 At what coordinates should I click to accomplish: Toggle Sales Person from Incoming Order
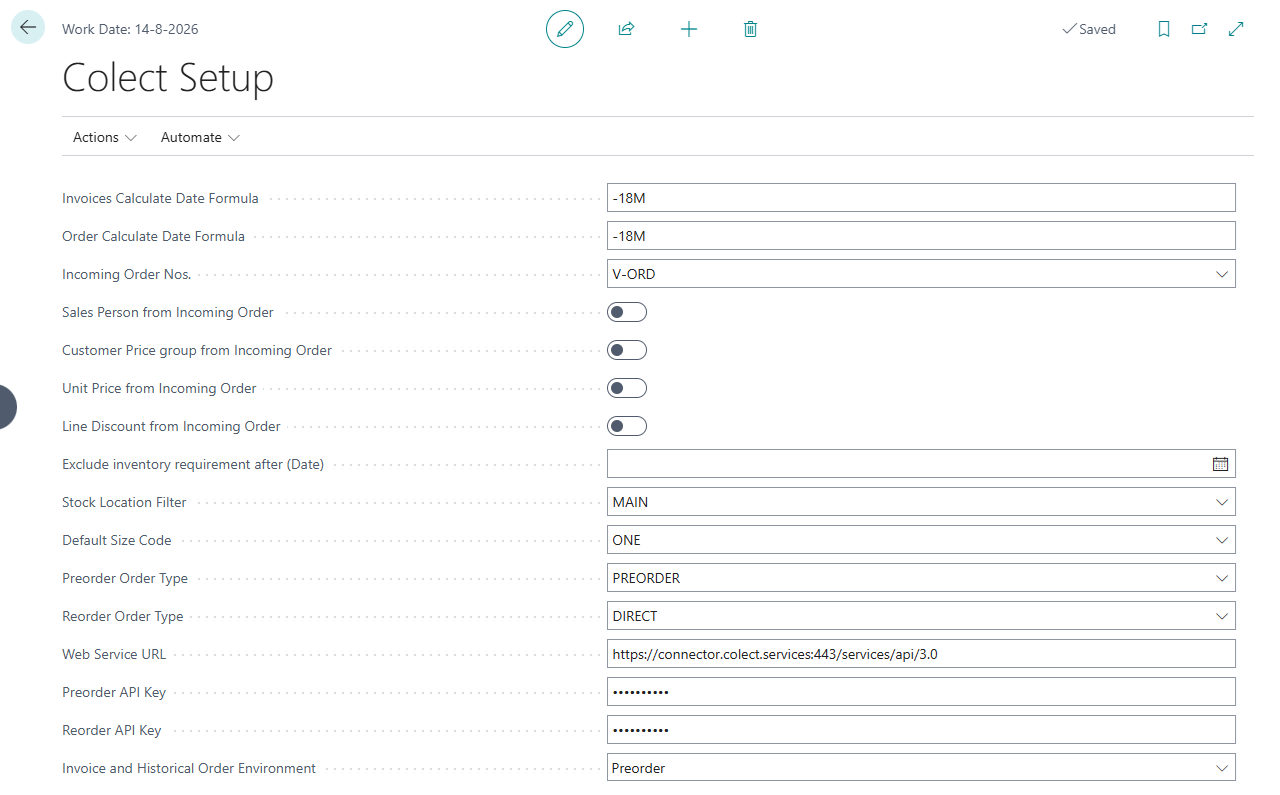627,312
